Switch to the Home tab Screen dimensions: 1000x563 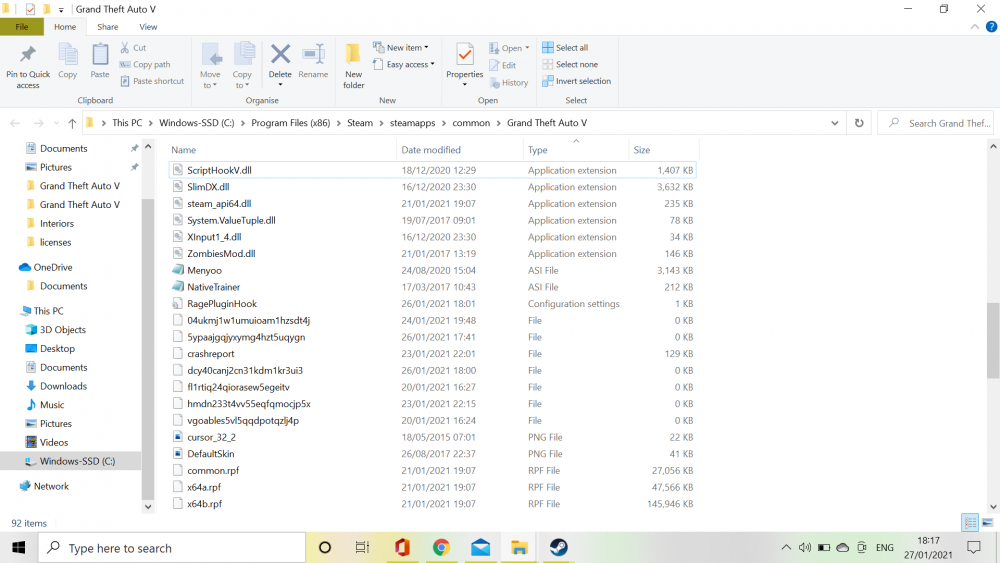pos(65,27)
